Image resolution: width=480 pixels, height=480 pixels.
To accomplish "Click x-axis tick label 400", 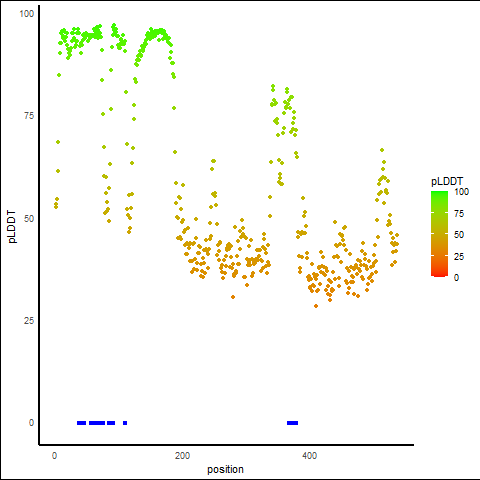I will point(309,455).
